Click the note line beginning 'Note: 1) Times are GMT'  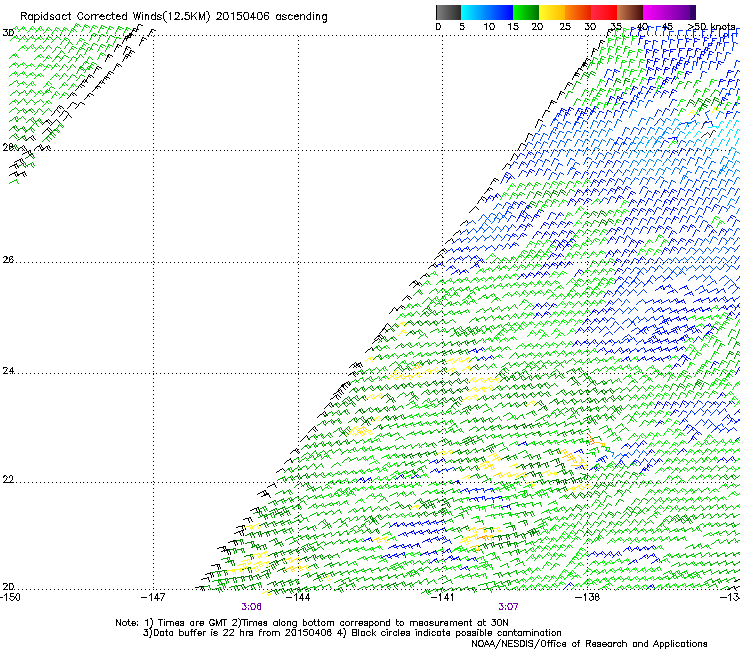pyautogui.click(x=312, y=623)
